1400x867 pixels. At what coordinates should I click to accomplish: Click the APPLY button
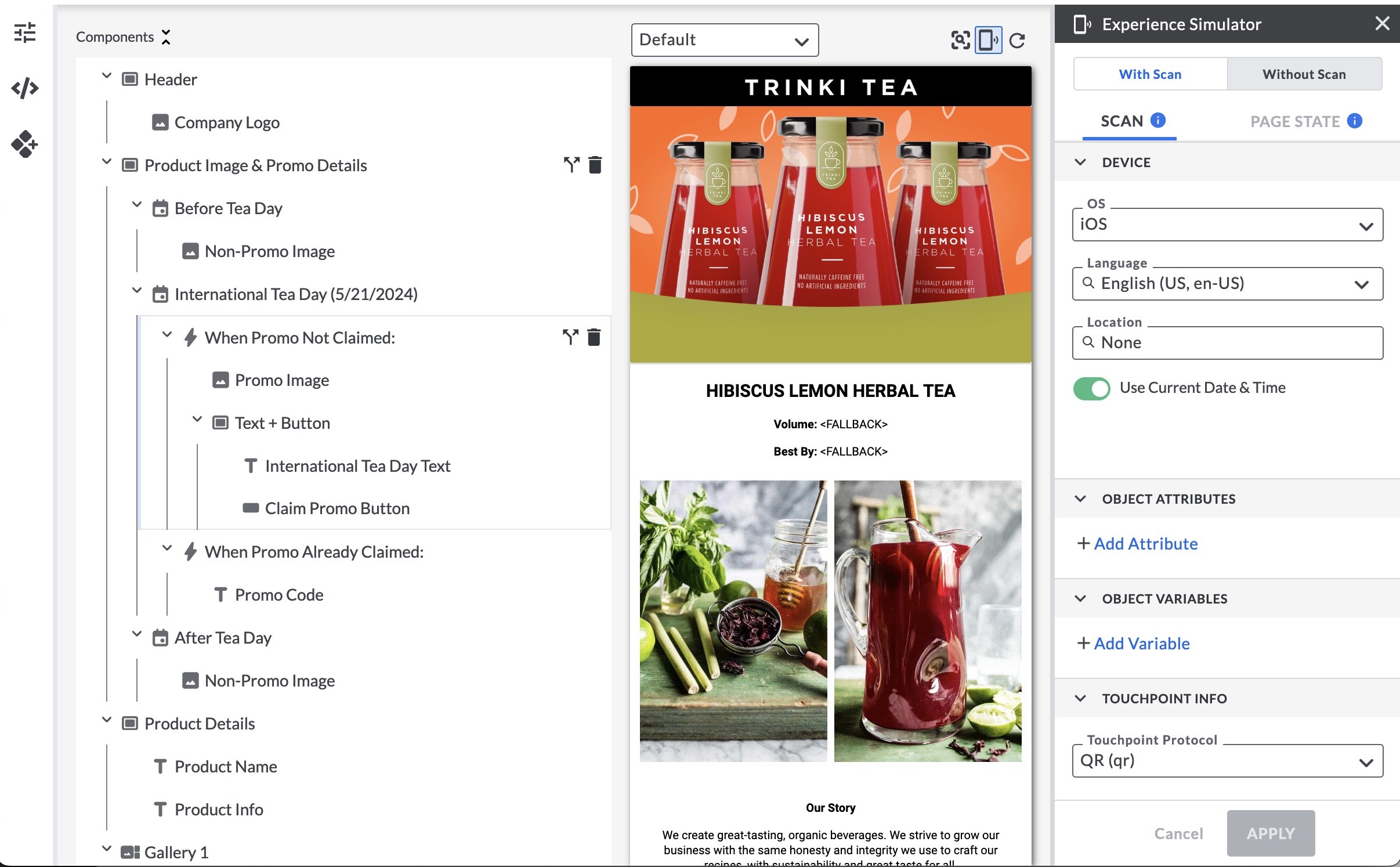point(1271,834)
